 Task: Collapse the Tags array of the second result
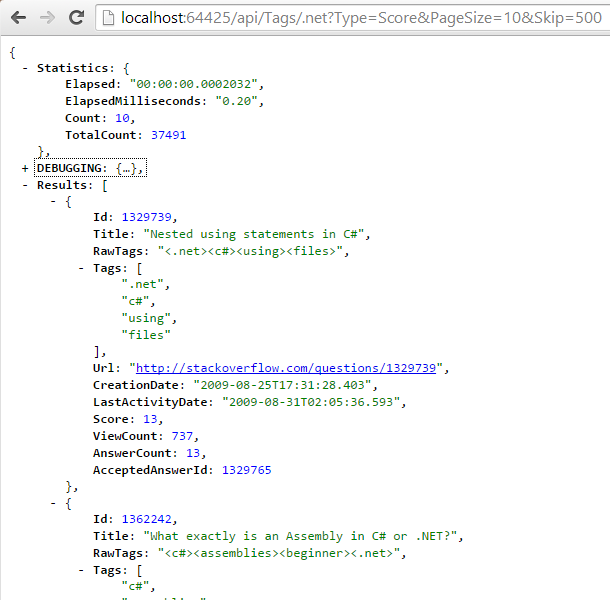coord(81,570)
